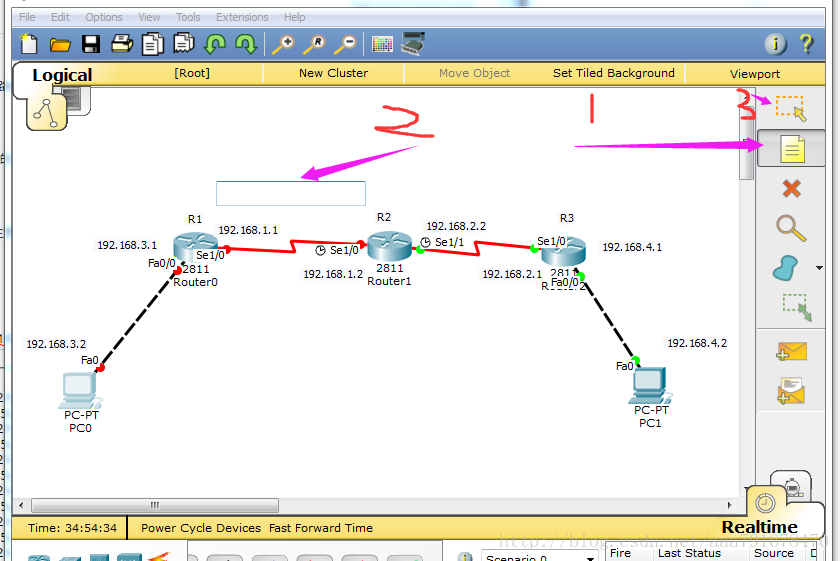Viewport: 840px width, 561px height.
Task: Expand the shape tool dropdown arrow
Action: click(x=819, y=268)
